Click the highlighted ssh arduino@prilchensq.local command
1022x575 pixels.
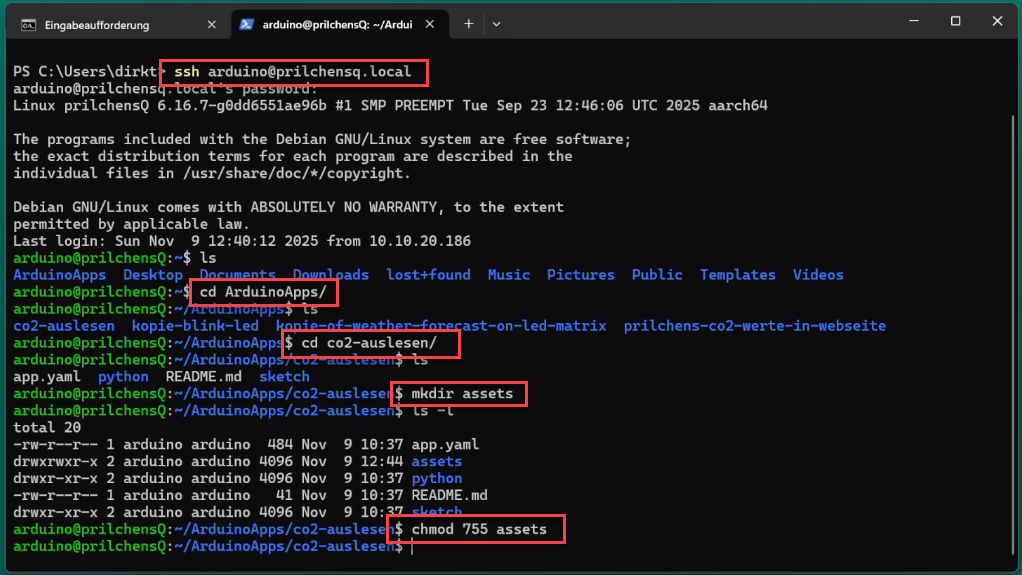[293, 72]
